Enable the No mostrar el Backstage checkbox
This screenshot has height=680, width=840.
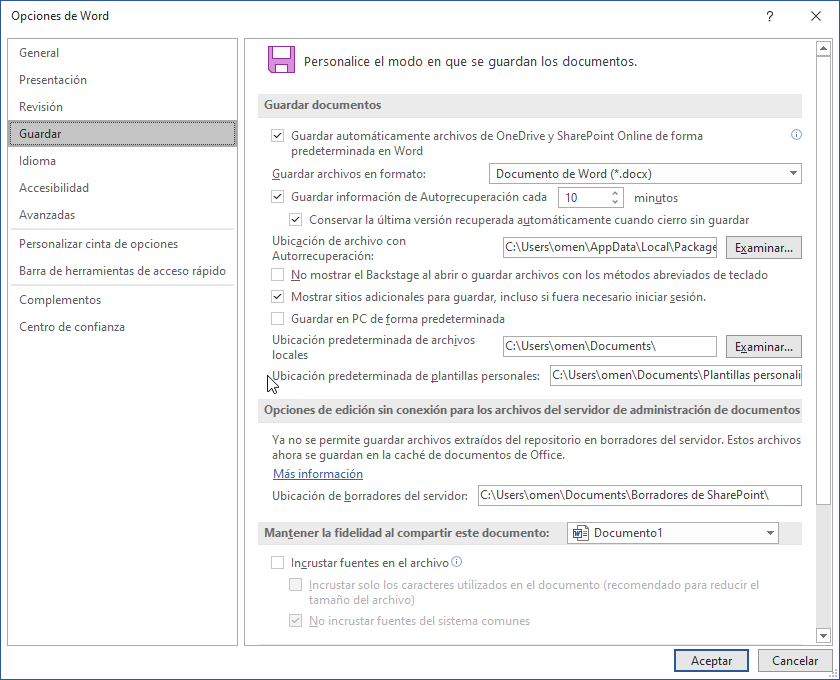pos(277,276)
